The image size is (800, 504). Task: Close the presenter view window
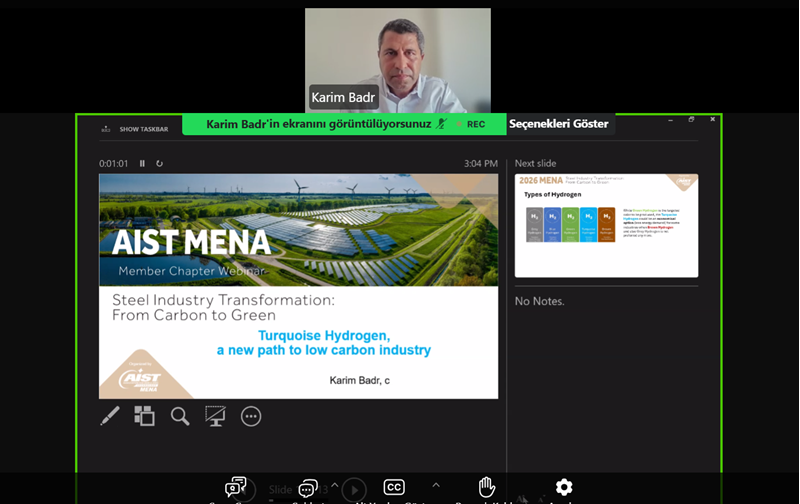click(712, 119)
